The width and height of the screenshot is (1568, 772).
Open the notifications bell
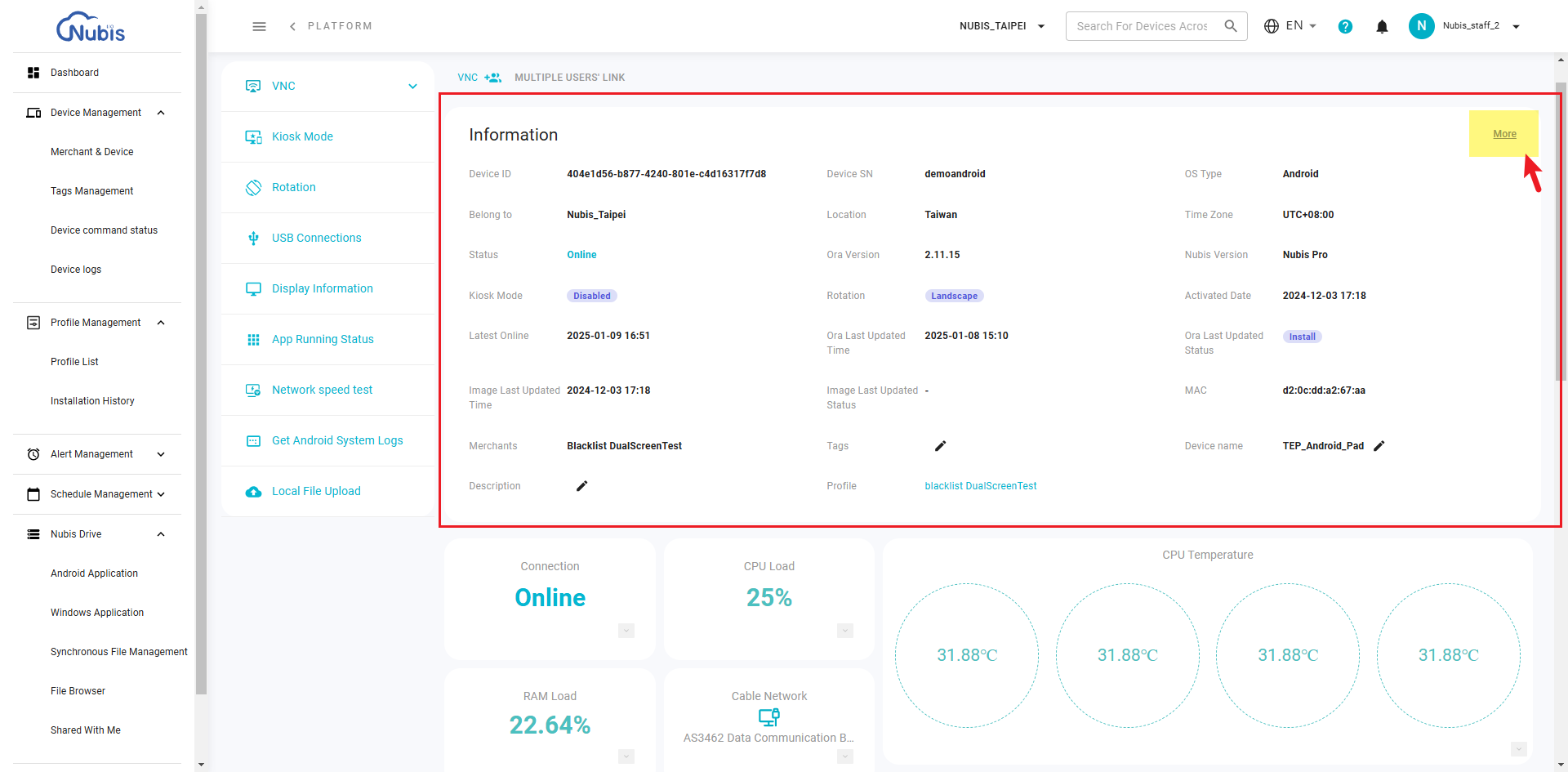coord(1382,26)
